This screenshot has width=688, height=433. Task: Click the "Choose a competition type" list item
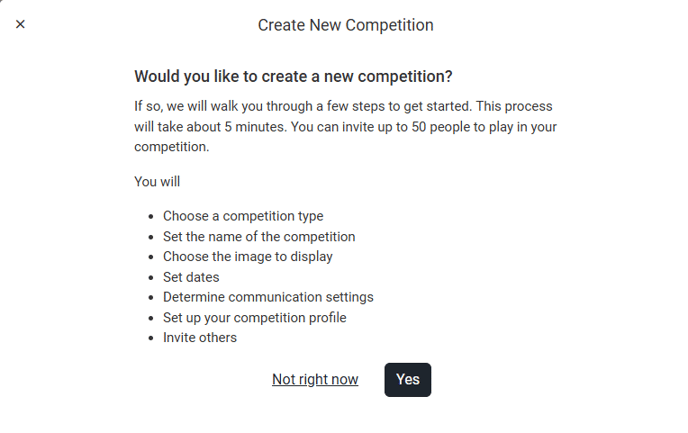click(x=243, y=216)
